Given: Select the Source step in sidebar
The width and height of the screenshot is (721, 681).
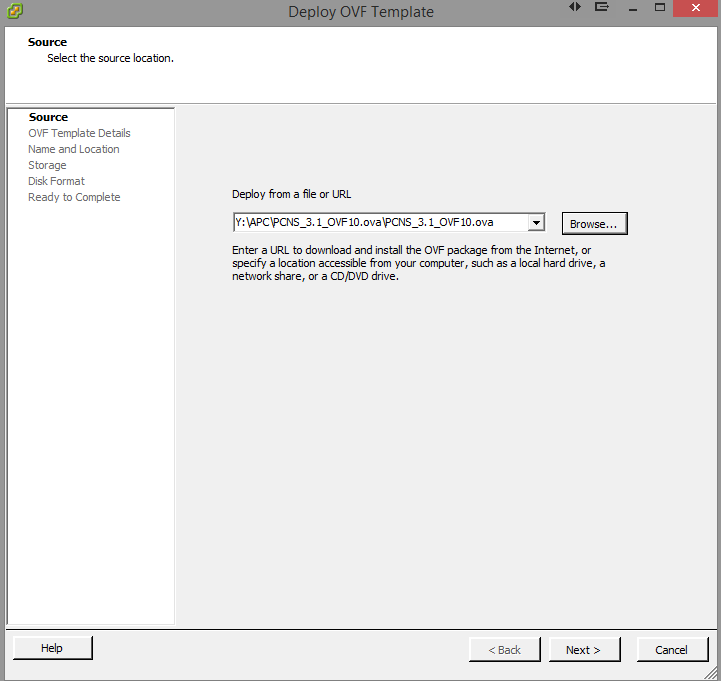Looking at the screenshot, I should pos(48,117).
